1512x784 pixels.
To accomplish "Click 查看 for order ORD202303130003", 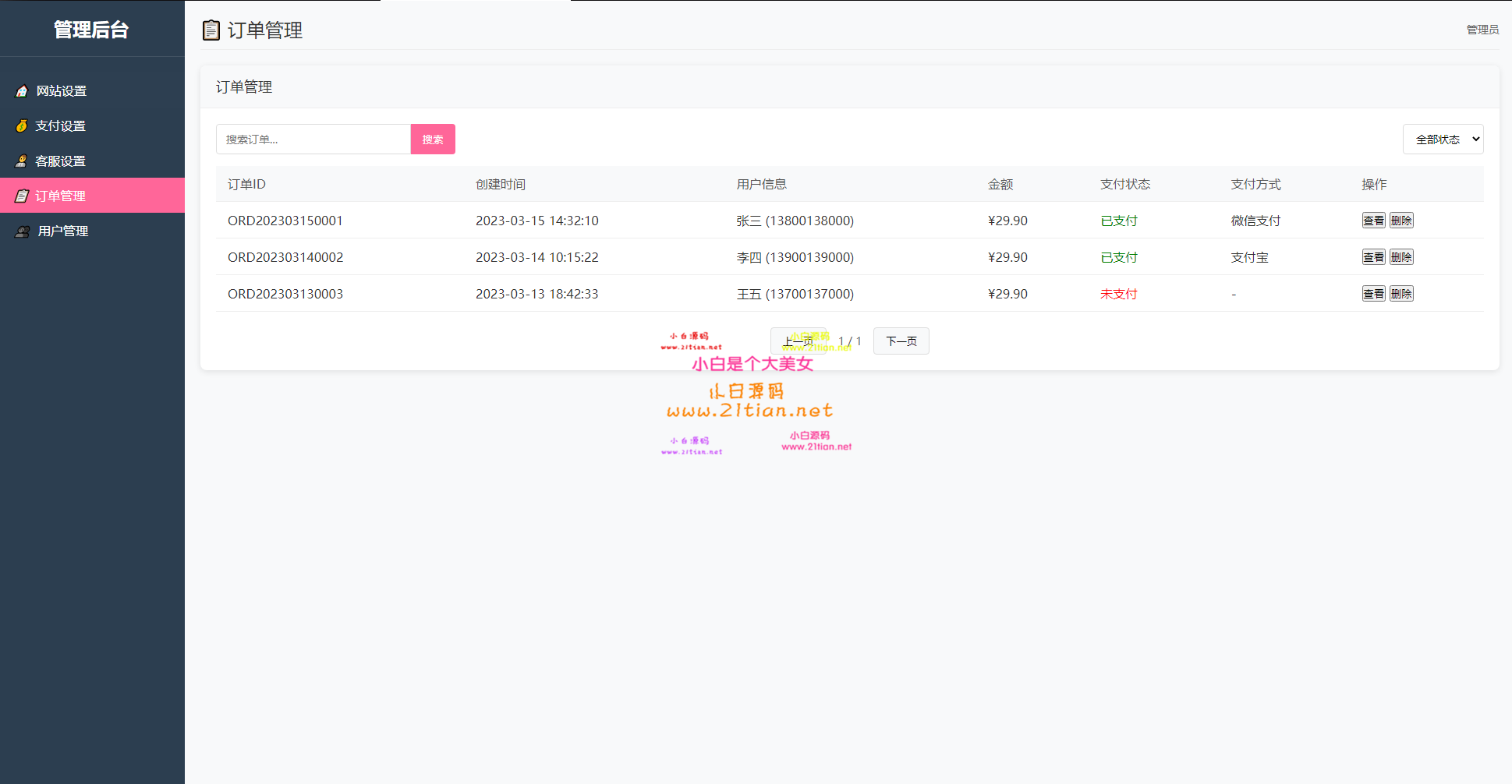I will point(1373,293).
